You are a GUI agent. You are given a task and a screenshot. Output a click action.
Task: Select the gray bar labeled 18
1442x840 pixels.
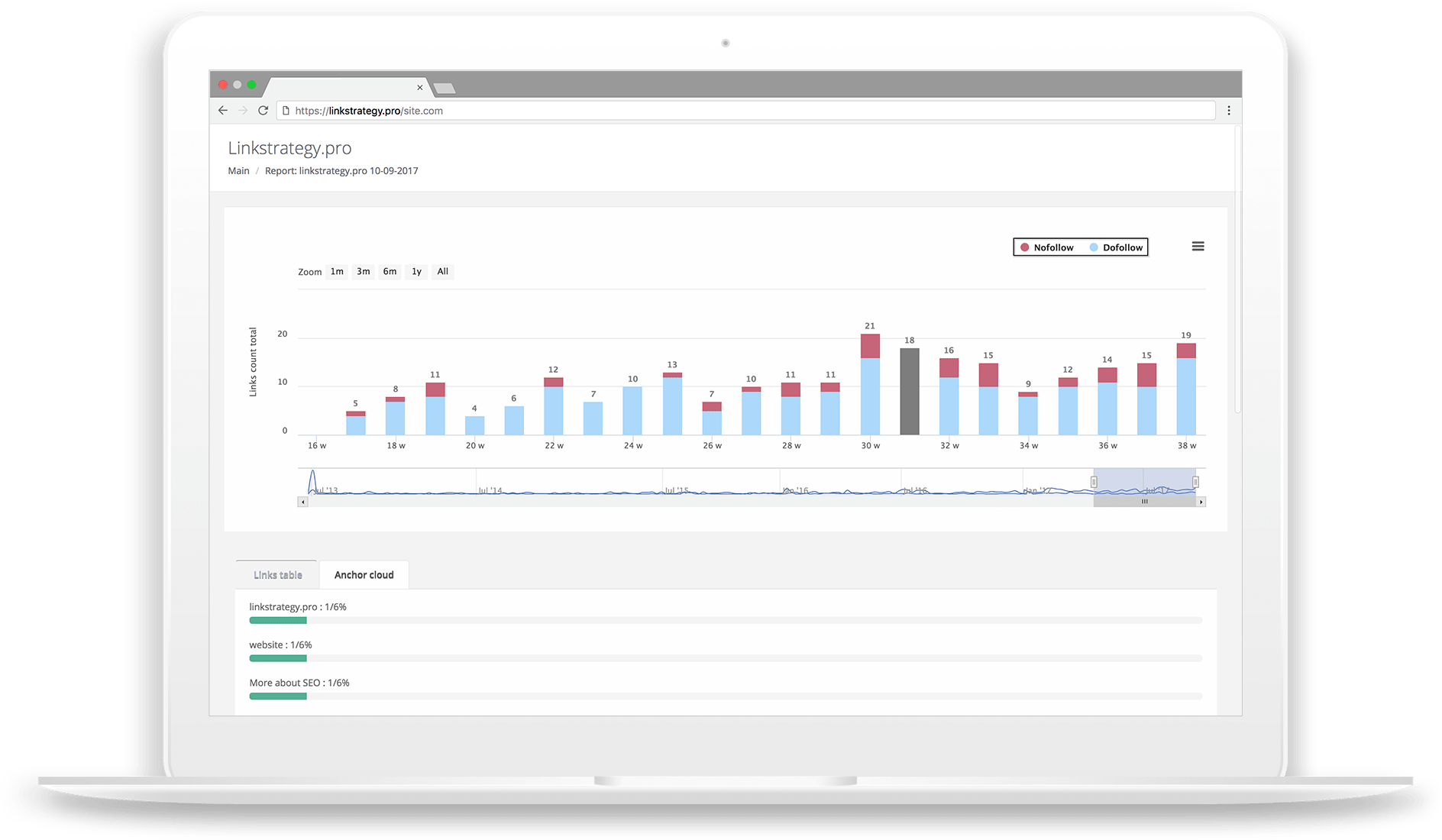(x=908, y=389)
